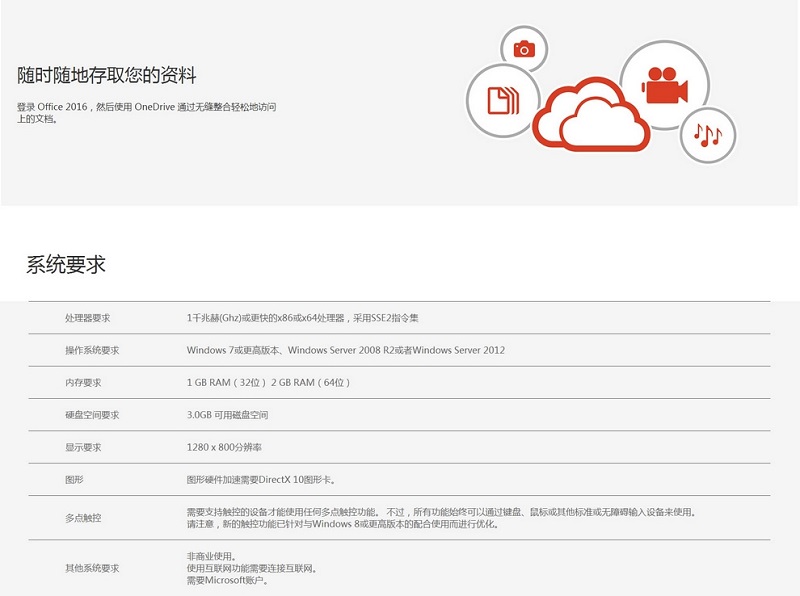The height and width of the screenshot is (596, 800).
Task: Click the documents icon circle
Action: tap(501, 100)
